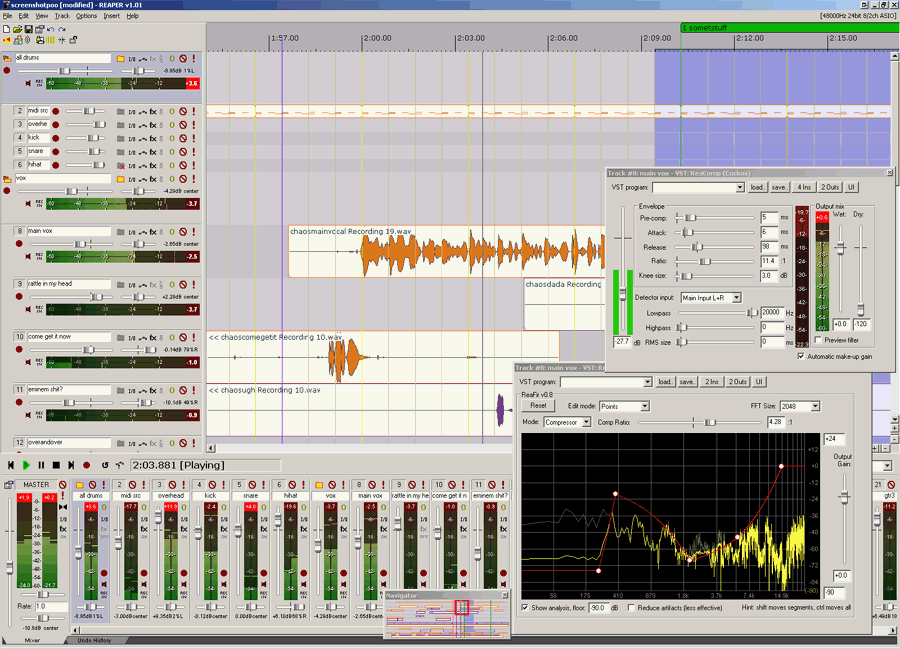The image size is (900, 649).
Task: Switch to Undo History tab
Action: pyautogui.click(x=94, y=640)
